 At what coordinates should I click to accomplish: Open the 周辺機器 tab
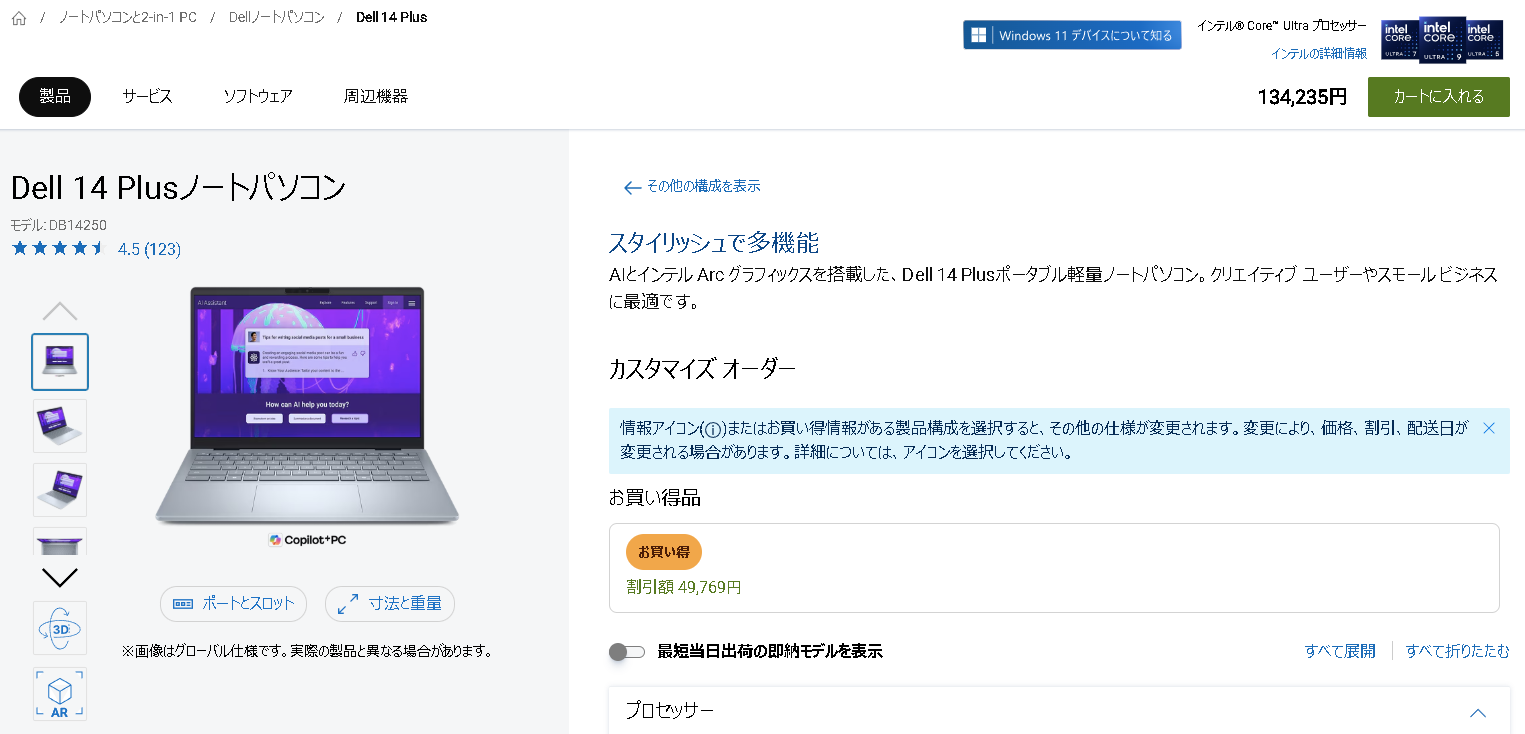[376, 96]
